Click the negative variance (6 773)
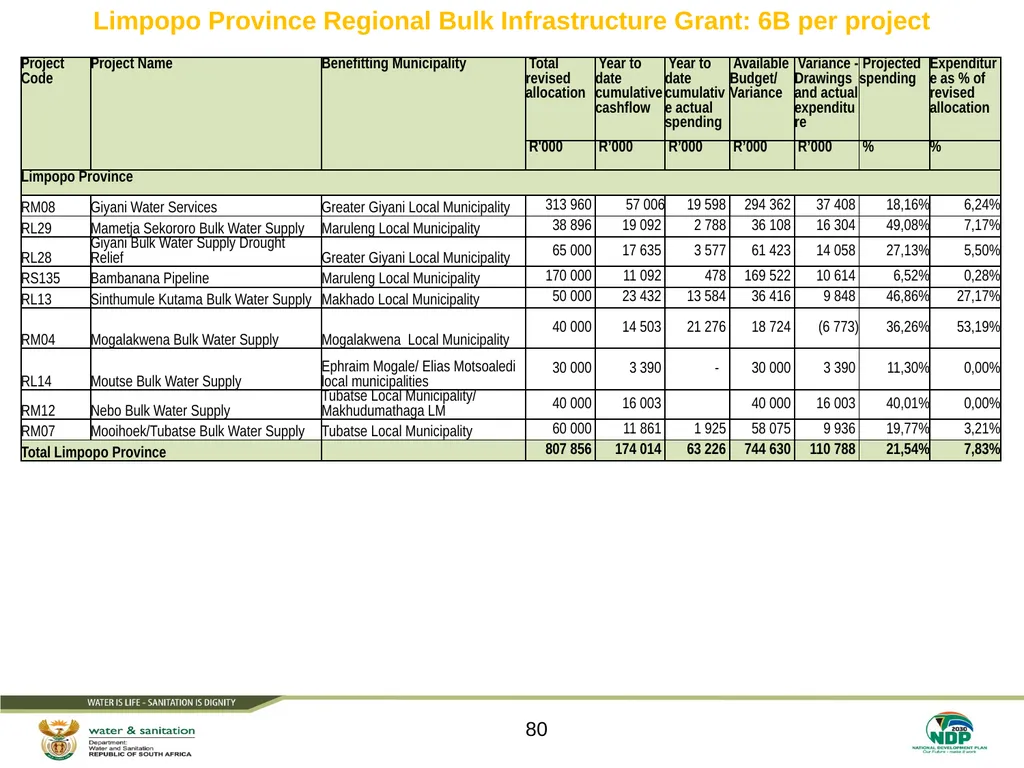Image resolution: width=1024 pixels, height=768 pixels. (838, 327)
